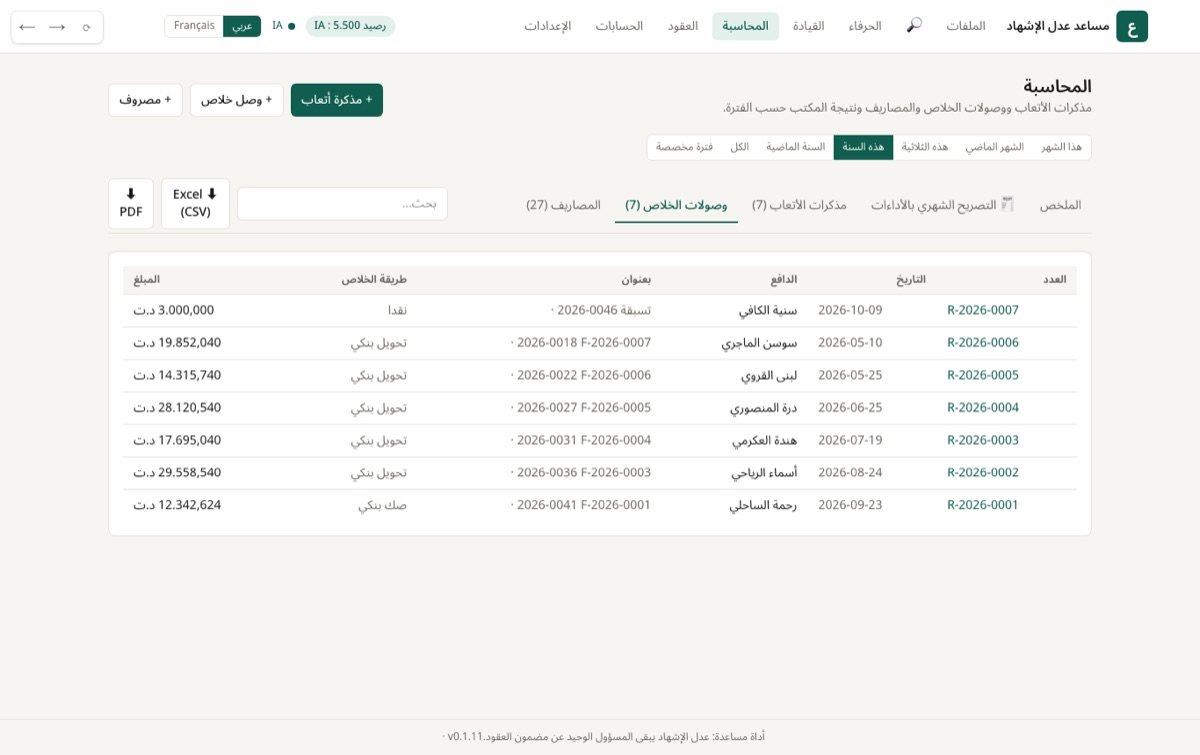Open receipt R-2026-0004
This screenshot has width=1200, height=755.
click(x=983, y=407)
